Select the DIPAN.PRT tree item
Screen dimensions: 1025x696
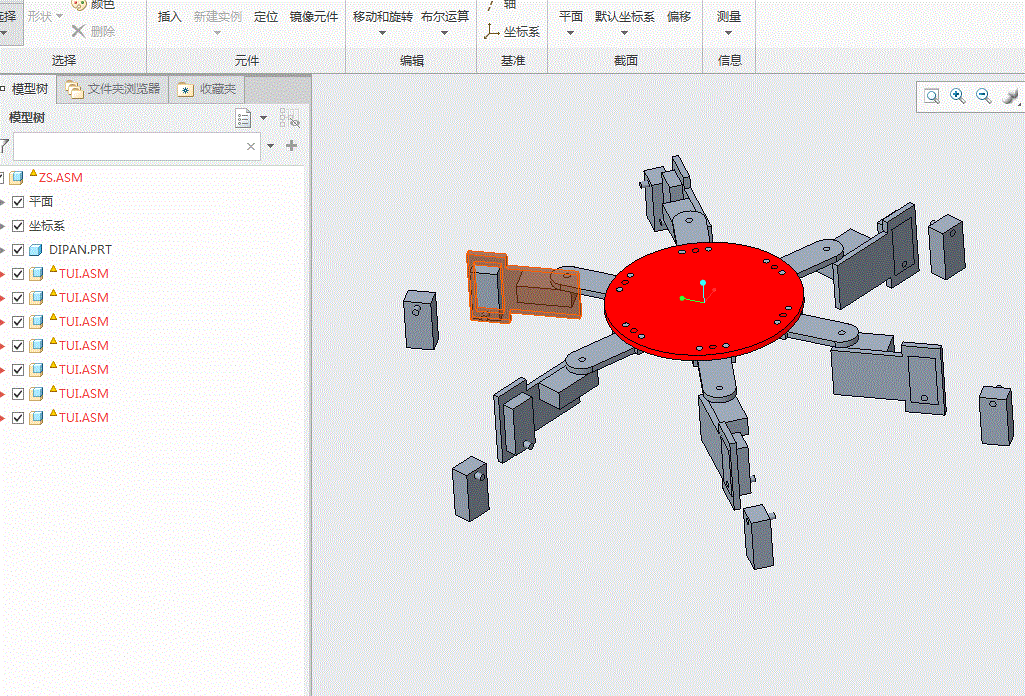[80, 250]
